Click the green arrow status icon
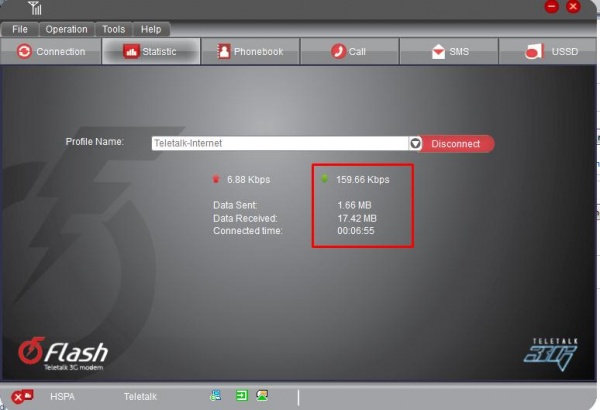This screenshot has width=600, height=410. pos(241,395)
